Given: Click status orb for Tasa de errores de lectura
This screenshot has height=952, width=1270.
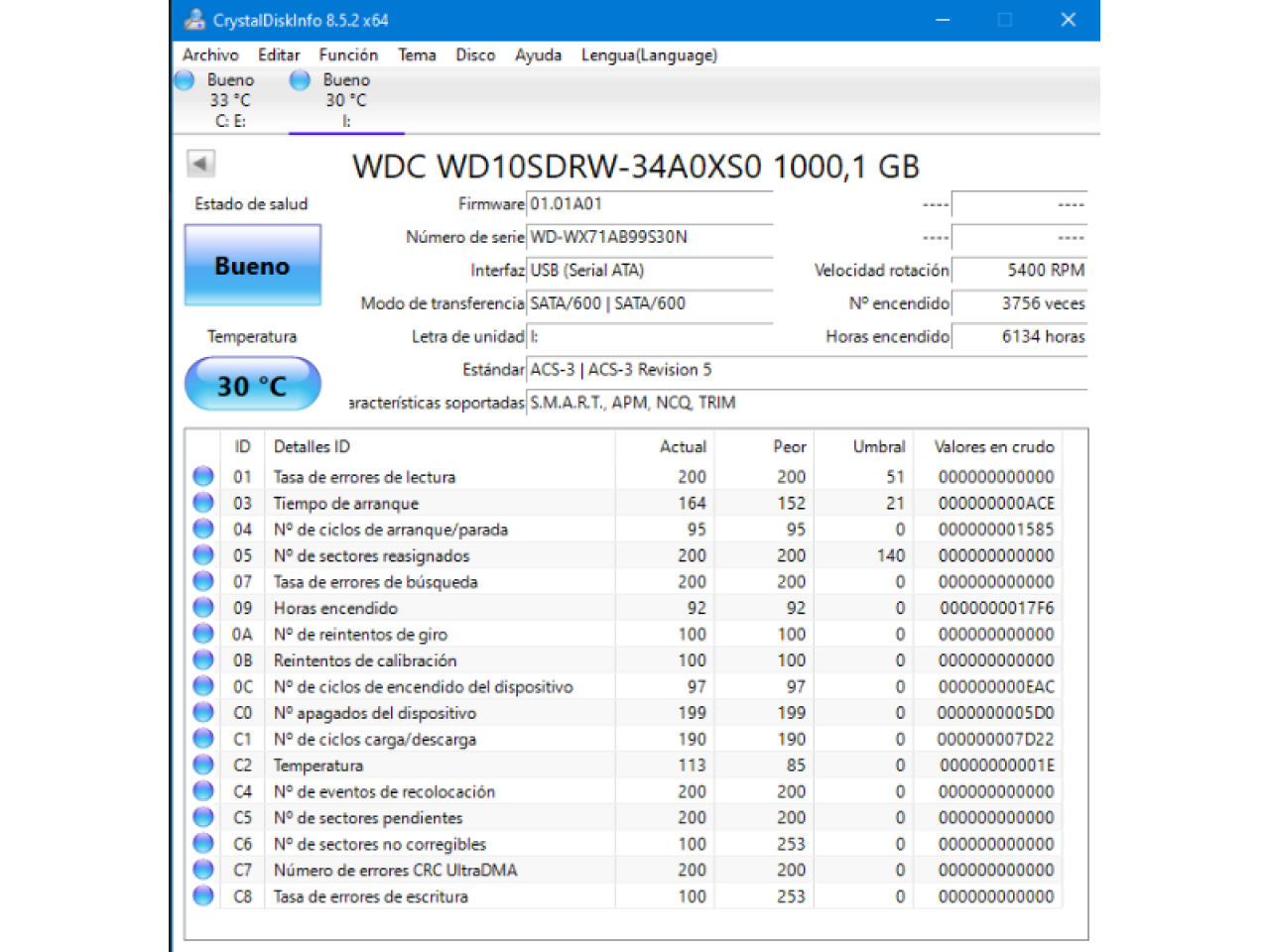Looking at the screenshot, I should pyautogui.click(x=203, y=477).
